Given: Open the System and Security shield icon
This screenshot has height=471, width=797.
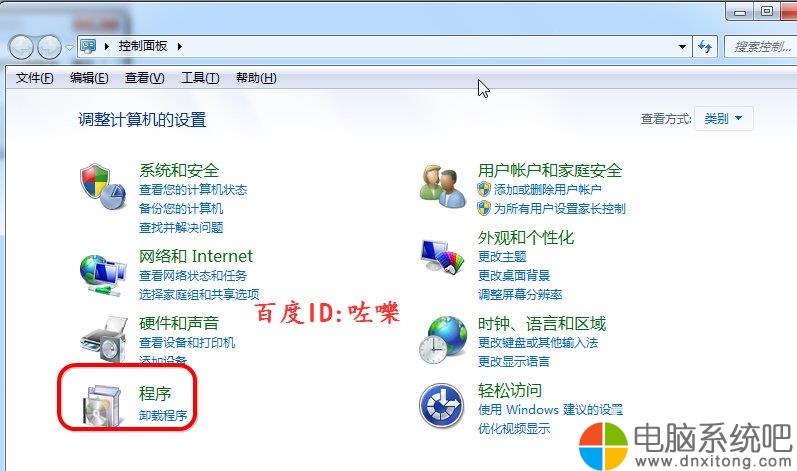Looking at the screenshot, I should (x=102, y=186).
